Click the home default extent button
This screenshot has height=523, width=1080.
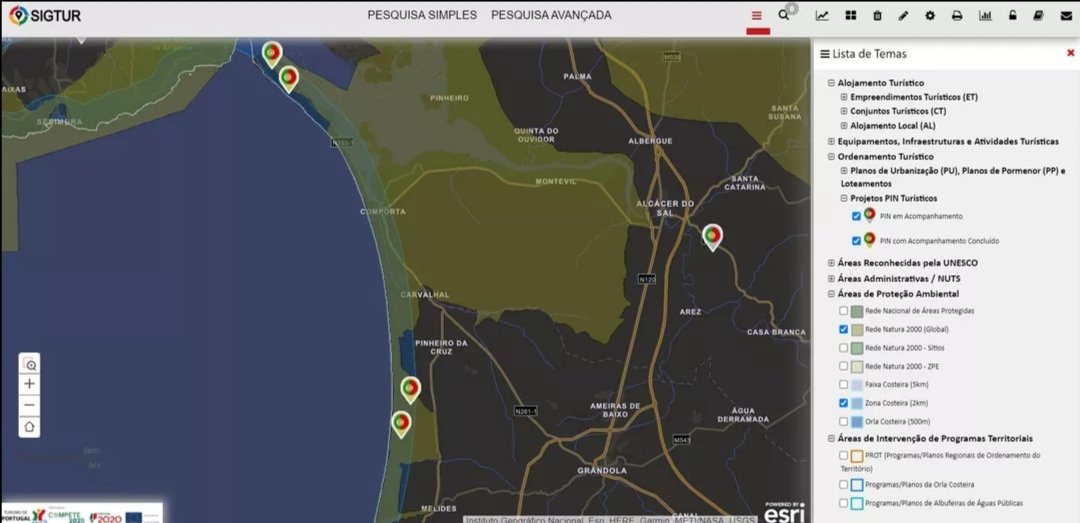30,427
